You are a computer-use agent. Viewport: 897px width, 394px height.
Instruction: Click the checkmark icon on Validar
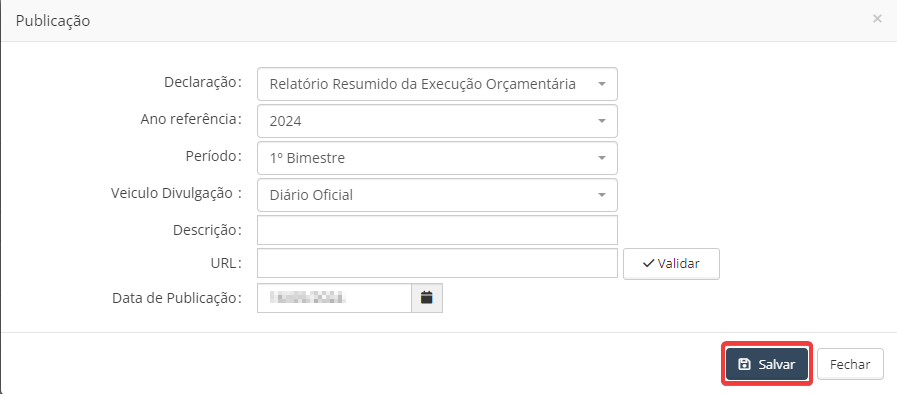tap(648, 264)
